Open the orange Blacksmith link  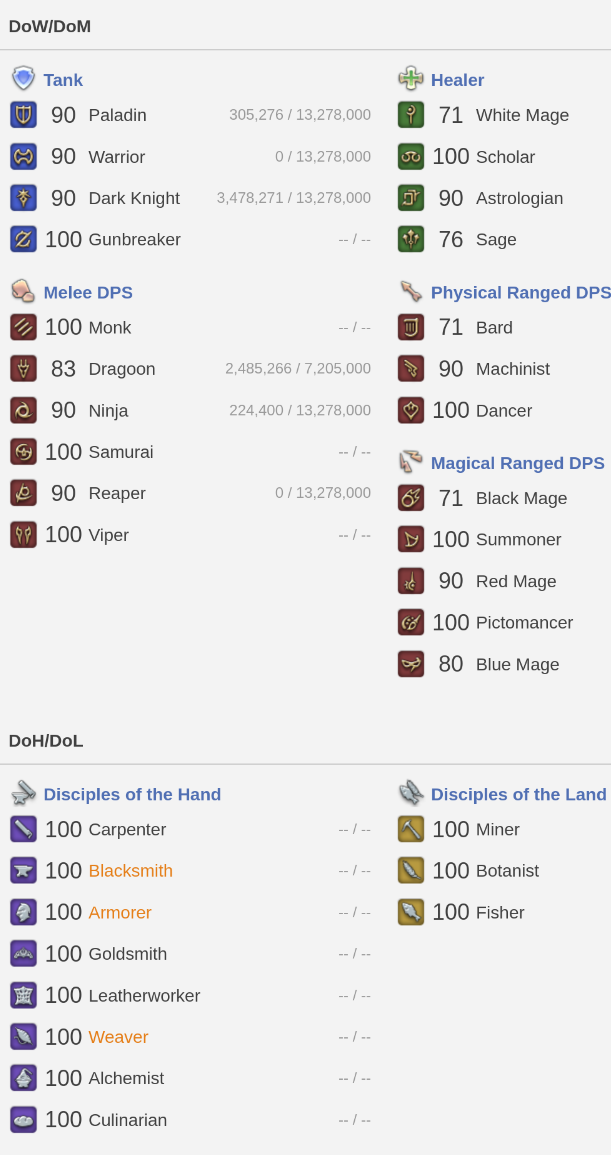click(130, 871)
